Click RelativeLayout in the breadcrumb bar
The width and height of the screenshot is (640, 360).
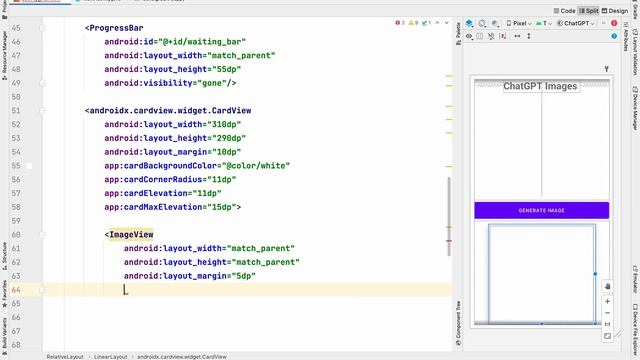coord(64,357)
